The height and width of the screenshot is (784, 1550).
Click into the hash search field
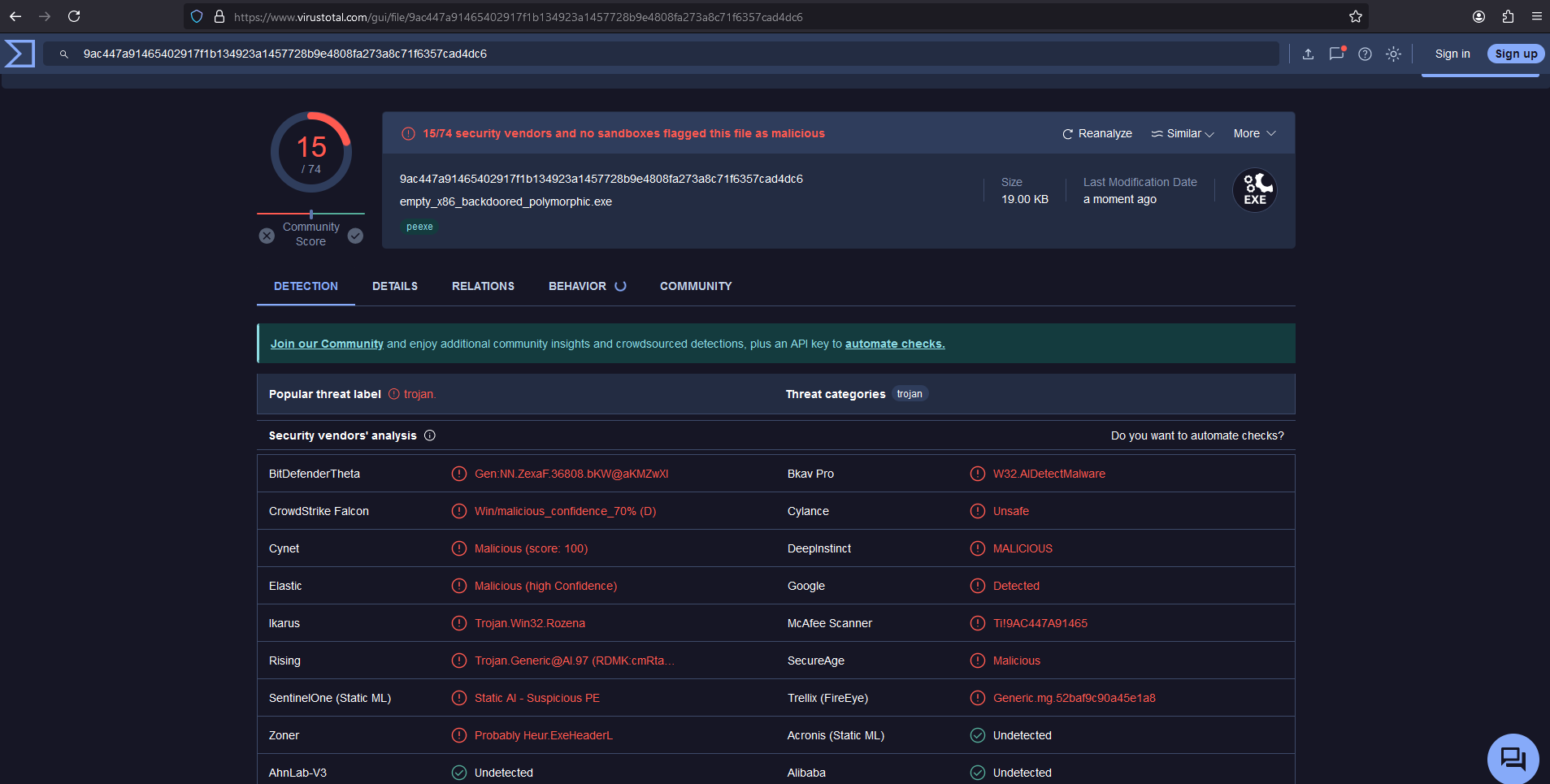tap(662, 54)
